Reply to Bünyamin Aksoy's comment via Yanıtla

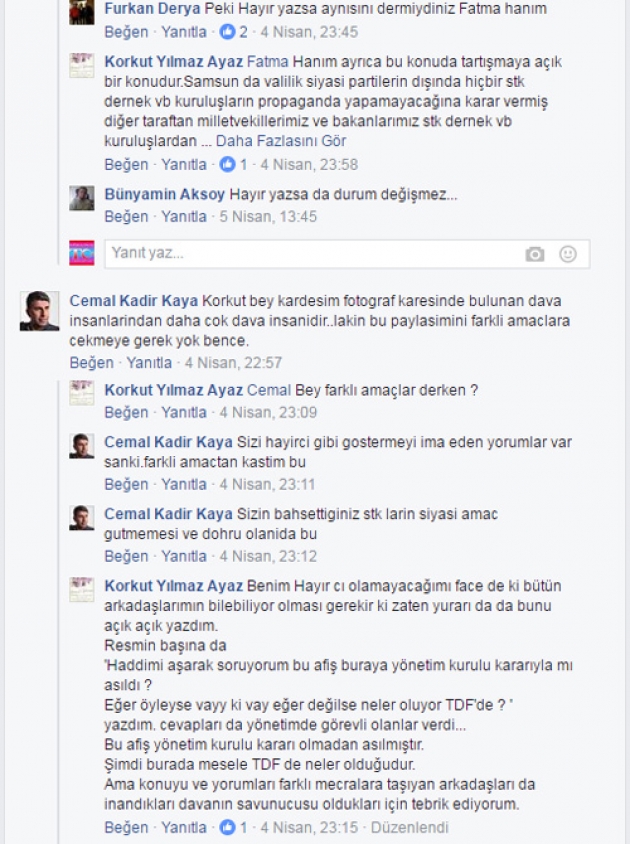coord(184,216)
